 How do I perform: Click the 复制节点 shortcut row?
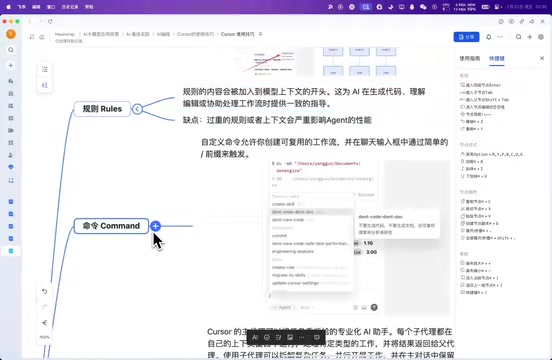point(476,202)
